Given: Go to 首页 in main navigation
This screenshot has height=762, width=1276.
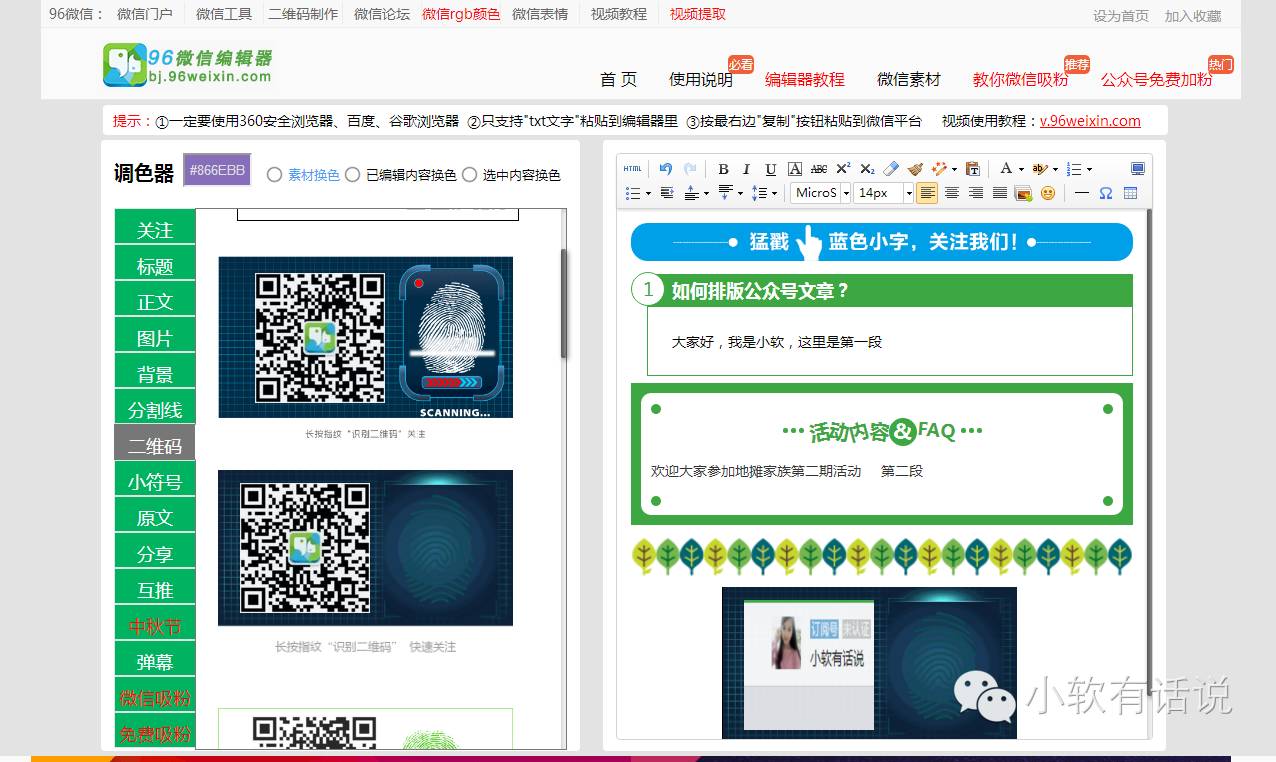Looking at the screenshot, I should tap(618, 79).
